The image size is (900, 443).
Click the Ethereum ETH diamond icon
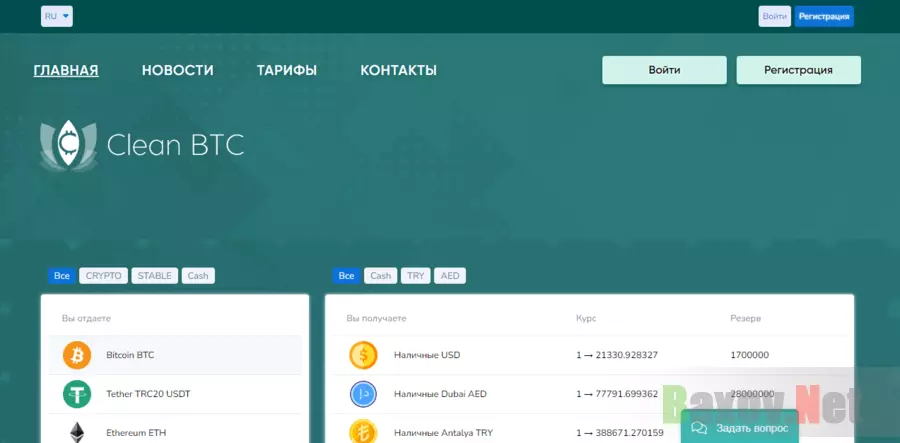(77, 432)
